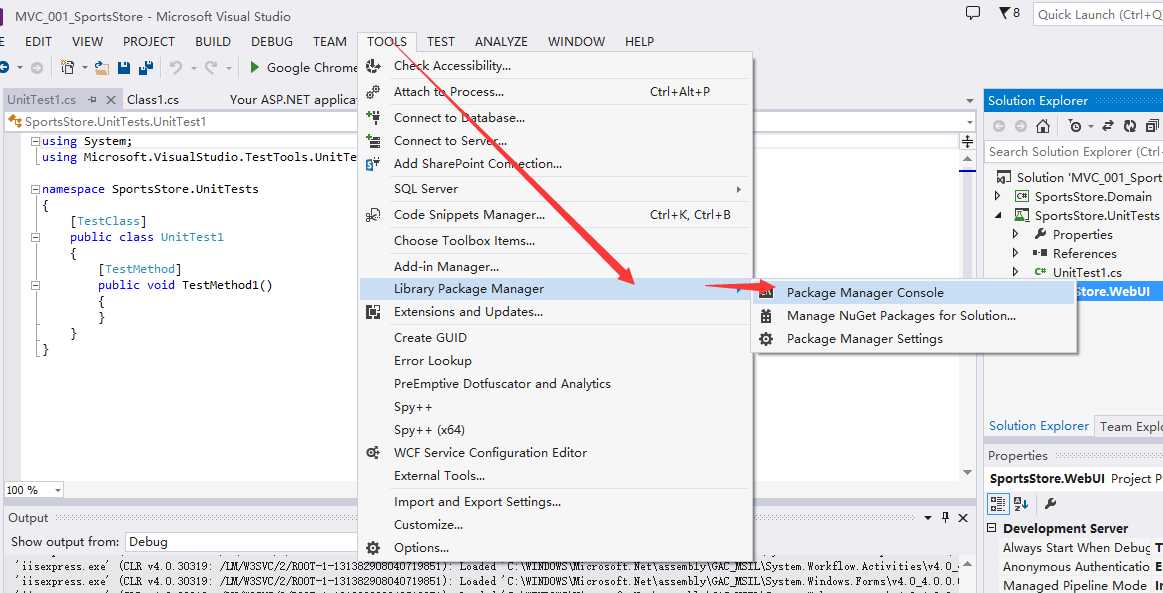The image size is (1163, 593).
Task: Select Create GUID from Tools menu
Action: [556, 338]
